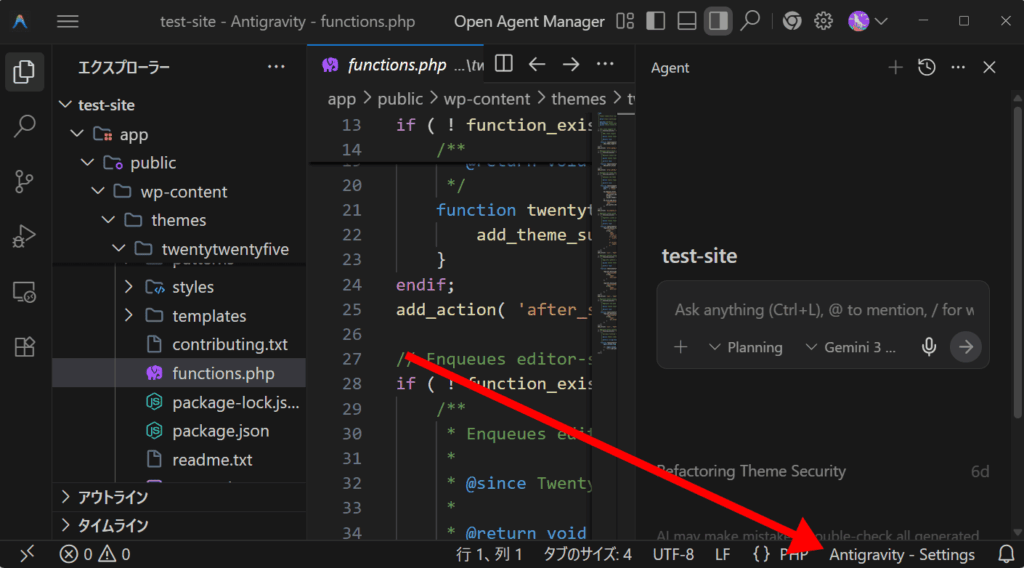The image size is (1024, 568).
Task: Open the Extensions view icon
Action: [x=25, y=347]
